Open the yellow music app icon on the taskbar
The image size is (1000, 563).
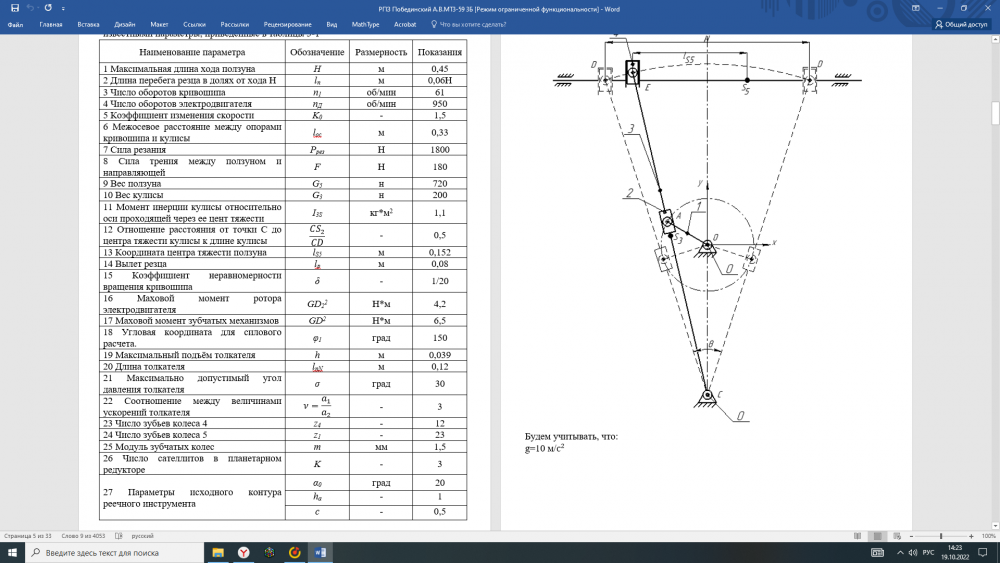point(295,552)
